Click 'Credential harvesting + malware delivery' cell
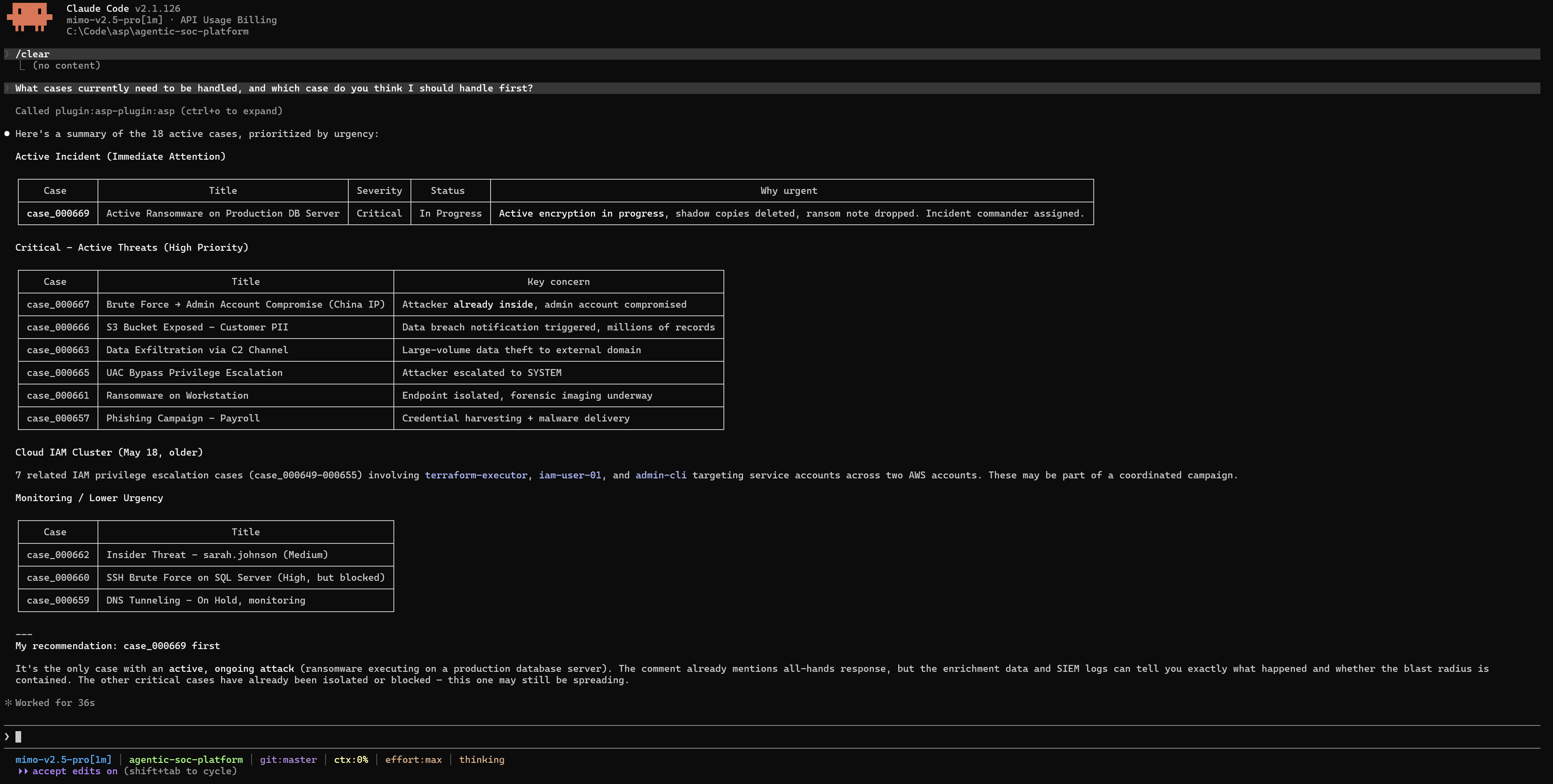The width and height of the screenshot is (1553, 784). click(558, 419)
